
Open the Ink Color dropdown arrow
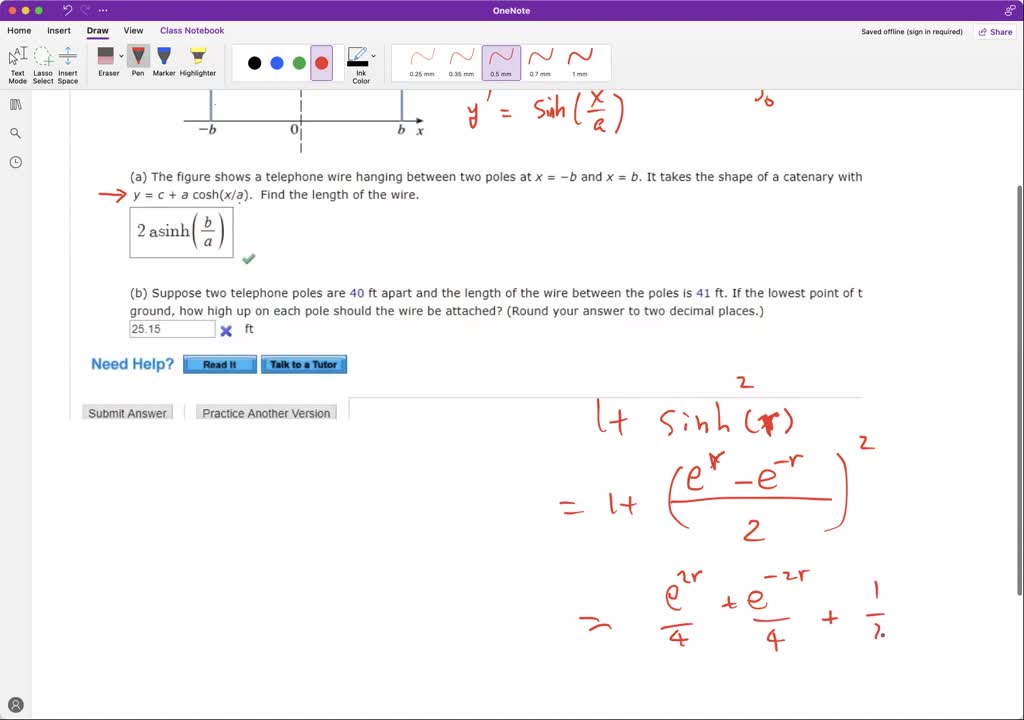[372, 54]
